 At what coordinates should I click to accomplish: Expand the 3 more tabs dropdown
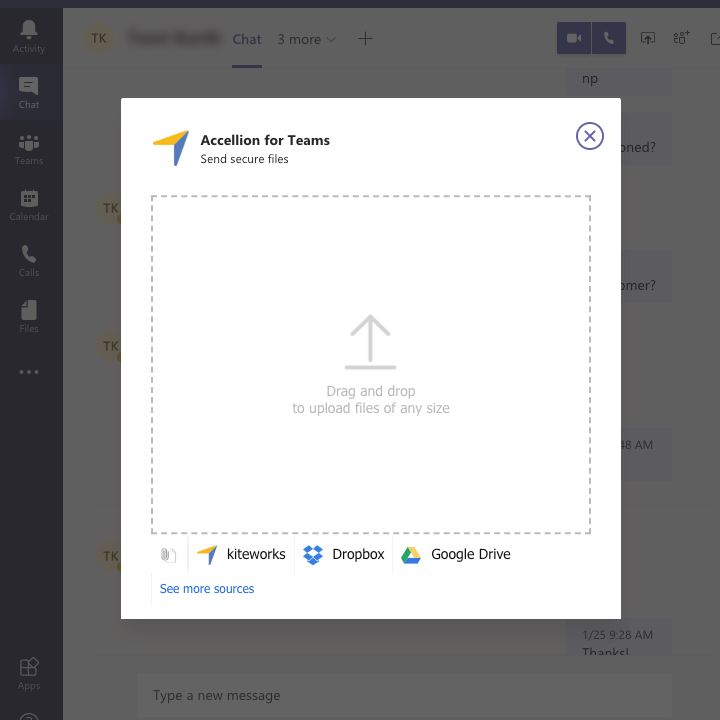[306, 39]
